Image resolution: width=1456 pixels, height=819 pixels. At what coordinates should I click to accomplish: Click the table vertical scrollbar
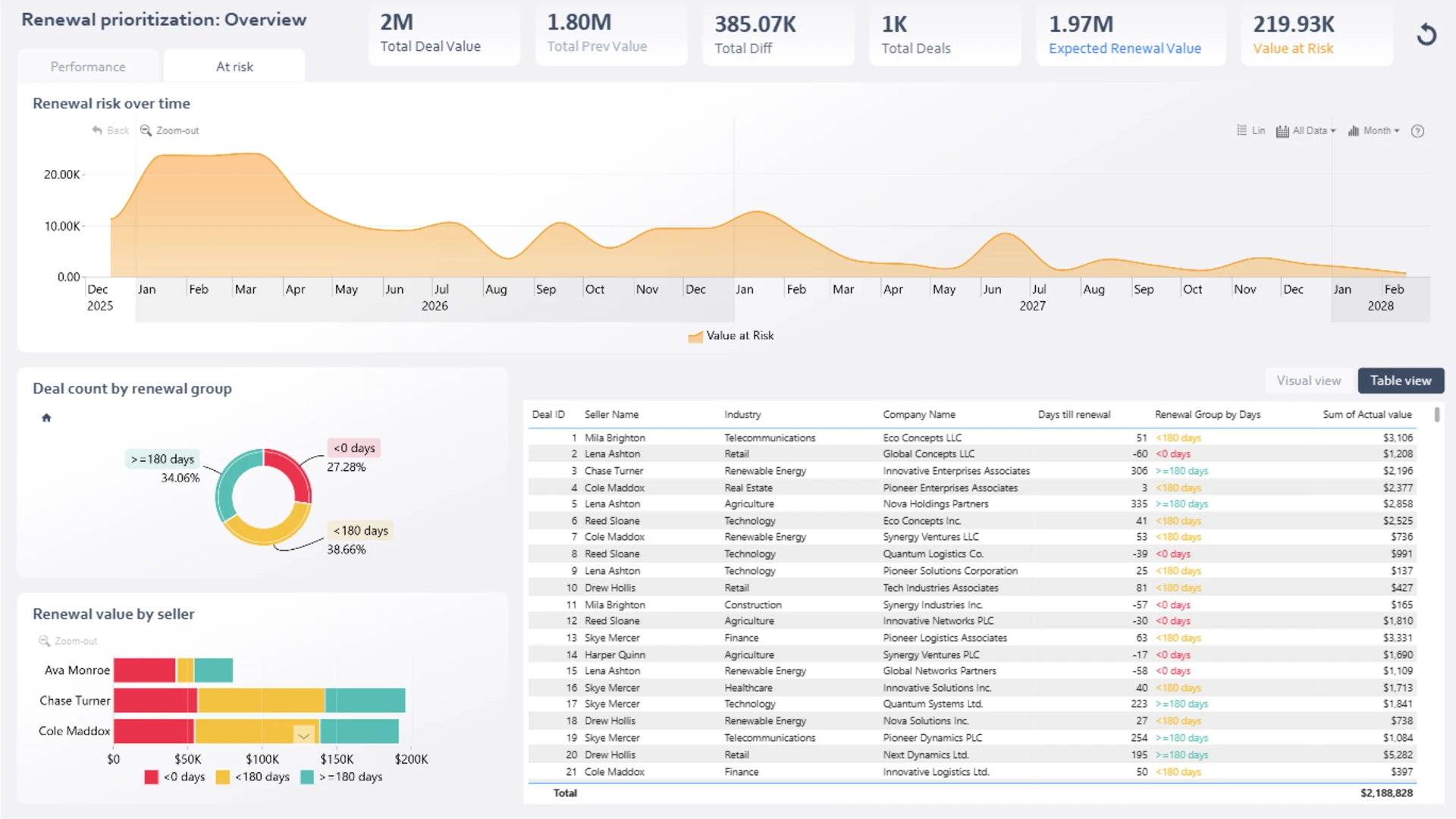point(1436,415)
